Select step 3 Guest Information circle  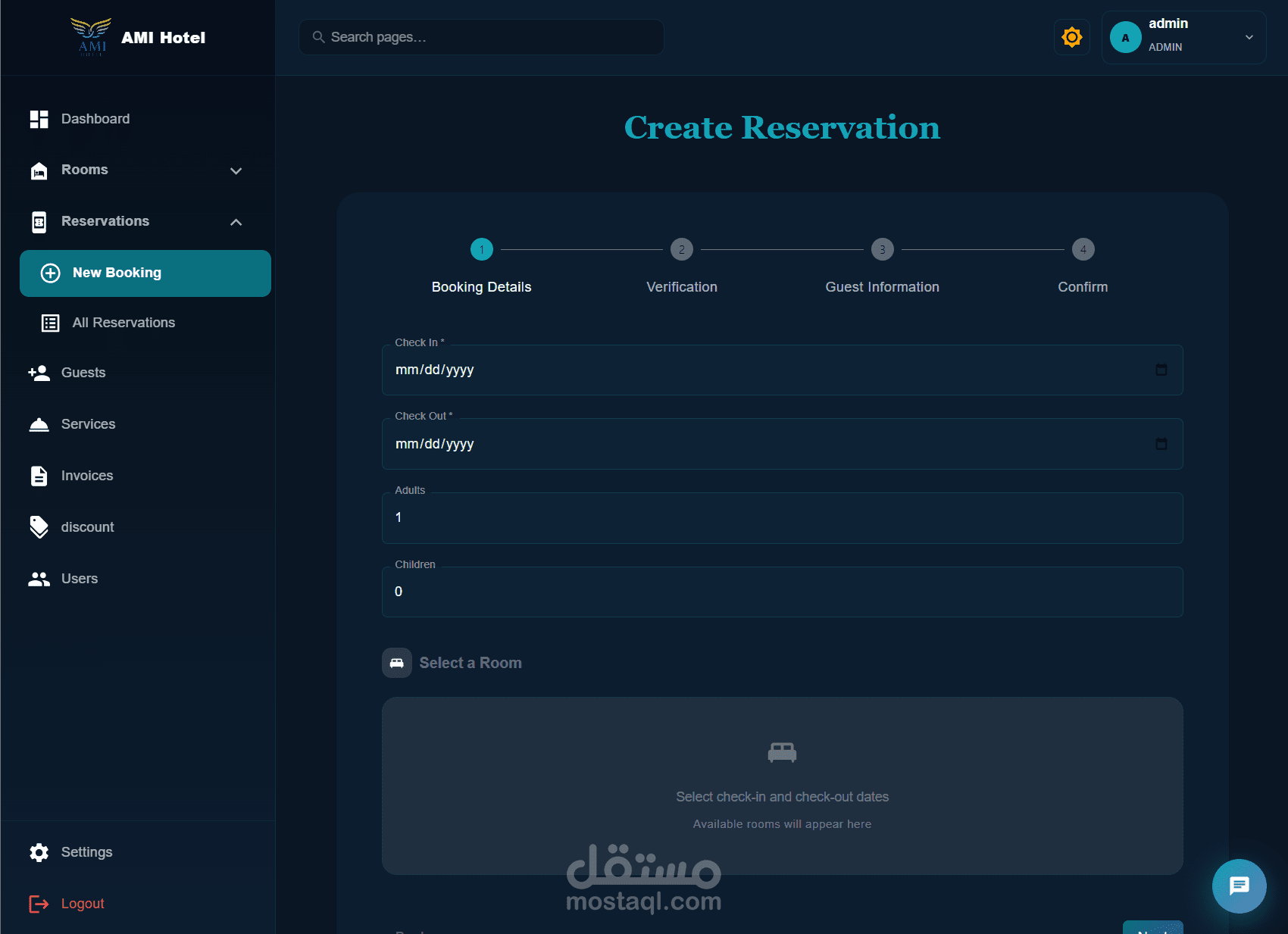click(x=883, y=249)
